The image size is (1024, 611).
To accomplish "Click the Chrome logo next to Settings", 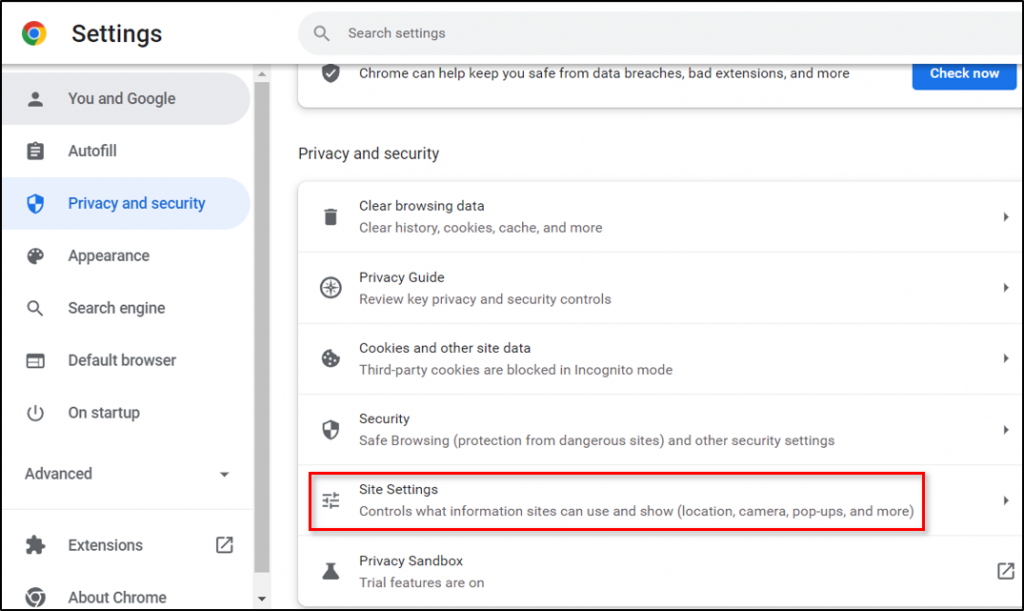I will (x=34, y=32).
